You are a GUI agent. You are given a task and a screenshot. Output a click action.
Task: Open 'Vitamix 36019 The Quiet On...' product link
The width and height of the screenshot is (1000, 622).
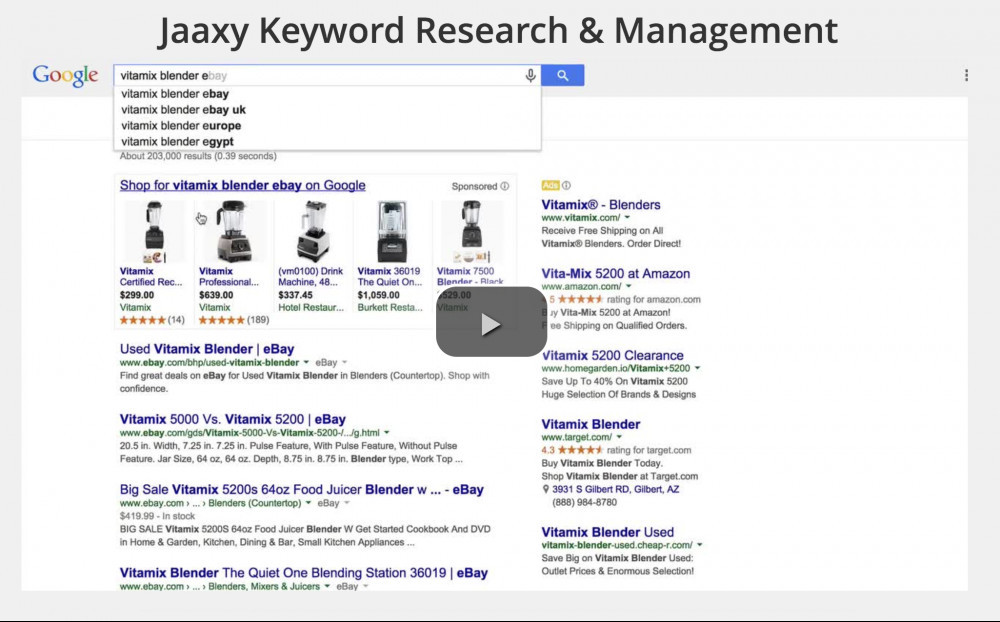390,277
